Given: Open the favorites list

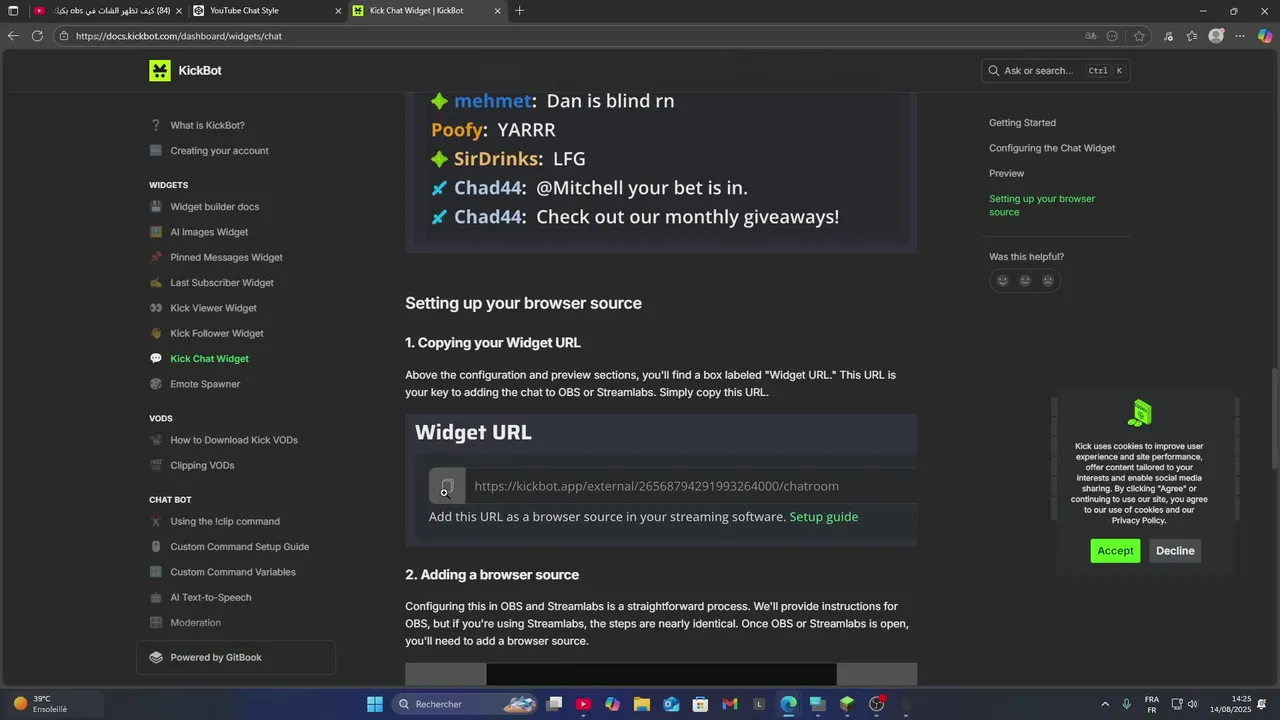Looking at the screenshot, I should [1192, 36].
